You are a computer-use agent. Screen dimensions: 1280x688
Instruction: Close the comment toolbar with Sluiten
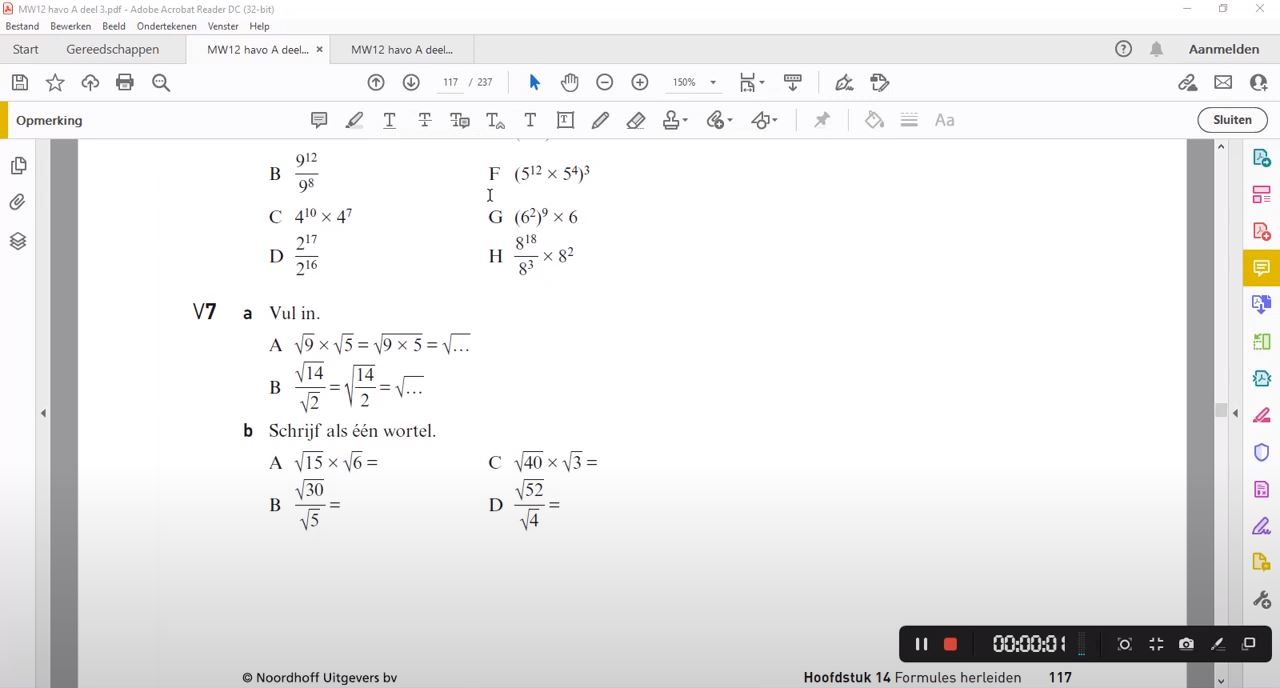tap(1232, 120)
